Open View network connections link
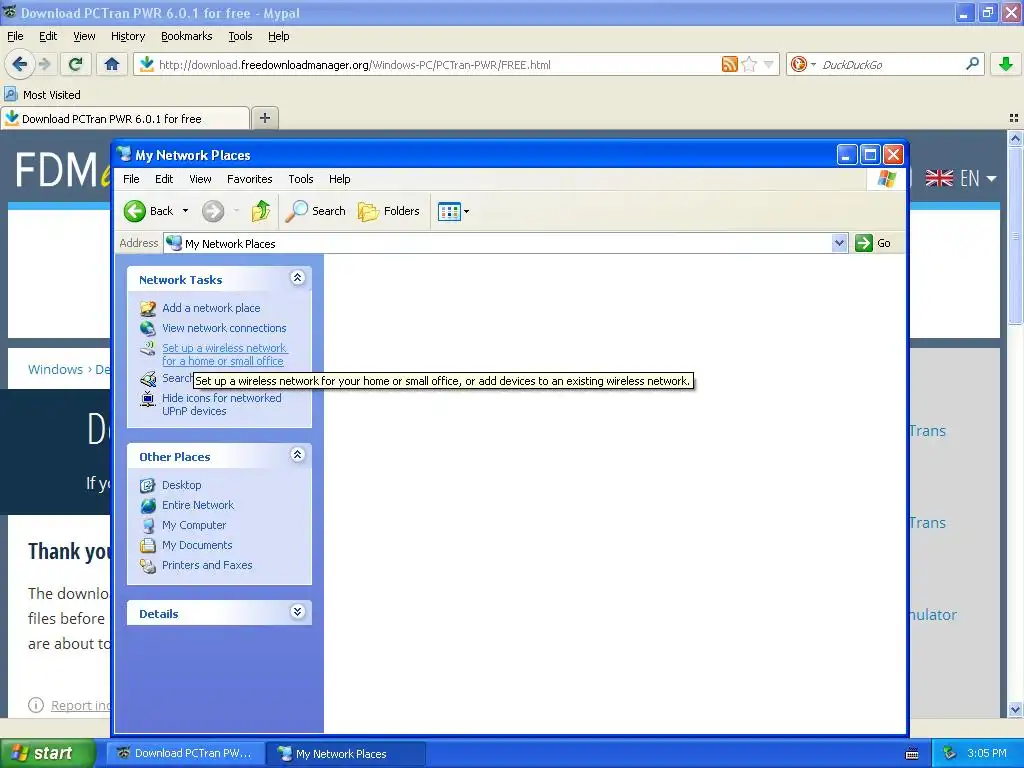 [x=224, y=328]
